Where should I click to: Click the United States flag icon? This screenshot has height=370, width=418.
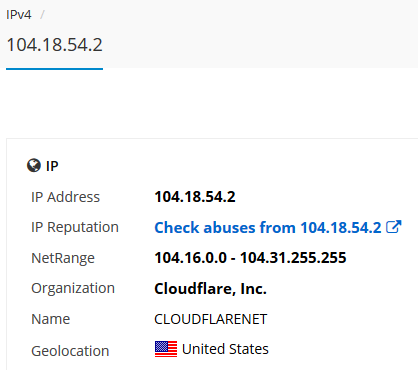pos(166,349)
